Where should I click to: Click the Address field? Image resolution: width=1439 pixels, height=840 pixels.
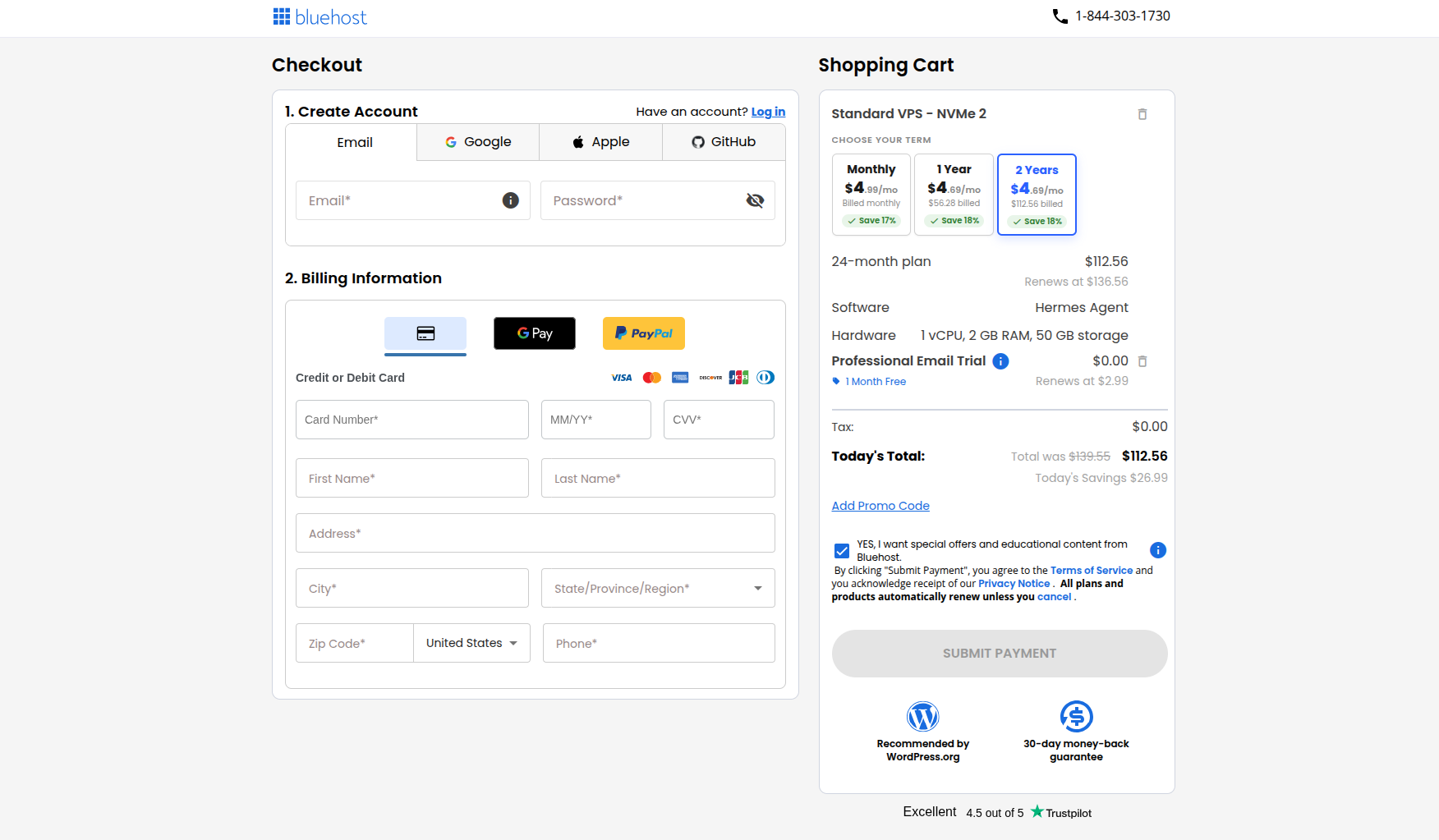pyautogui.click(x=536, y=533)
